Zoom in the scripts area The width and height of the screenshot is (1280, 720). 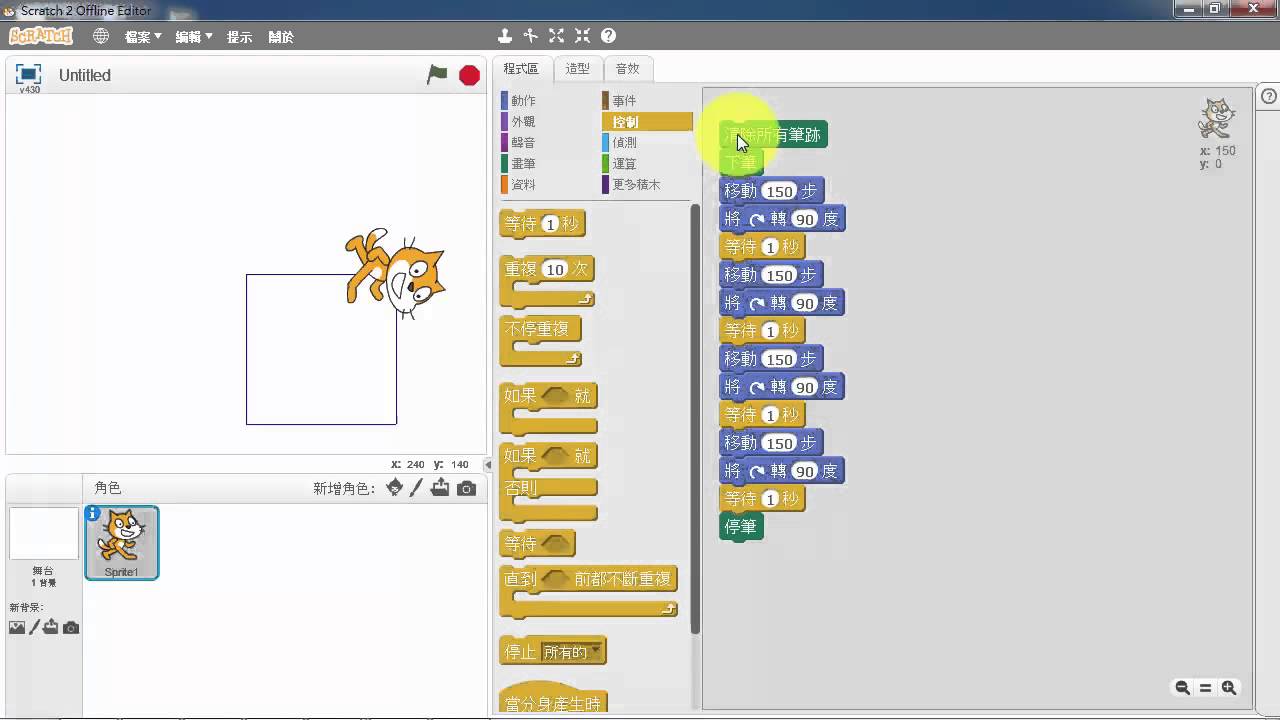(x=1229, y=688)
